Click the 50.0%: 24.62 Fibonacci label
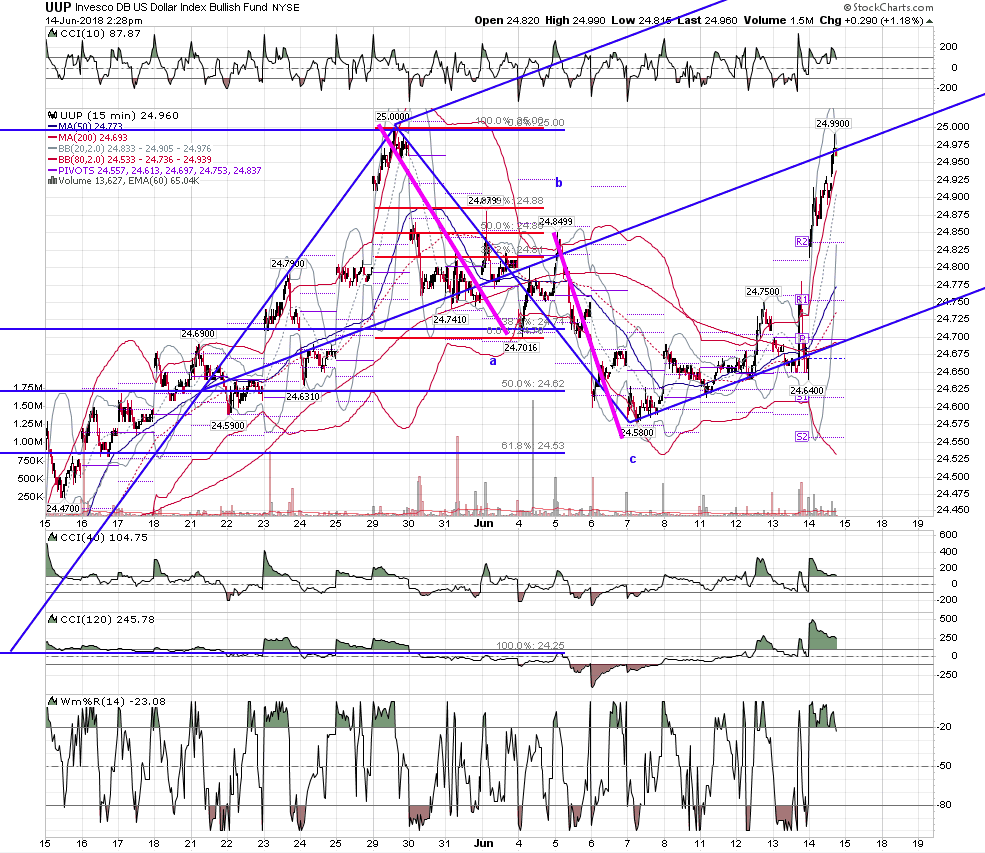Screen dimensions: 985x853 tap(533, 383)
